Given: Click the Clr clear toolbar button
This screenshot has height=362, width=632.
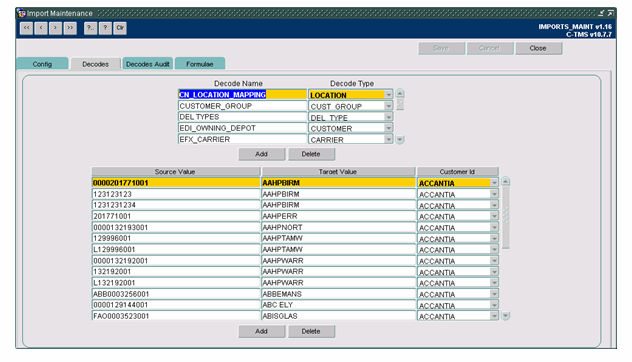Looking at the screenshot, I should click(120, 28).
